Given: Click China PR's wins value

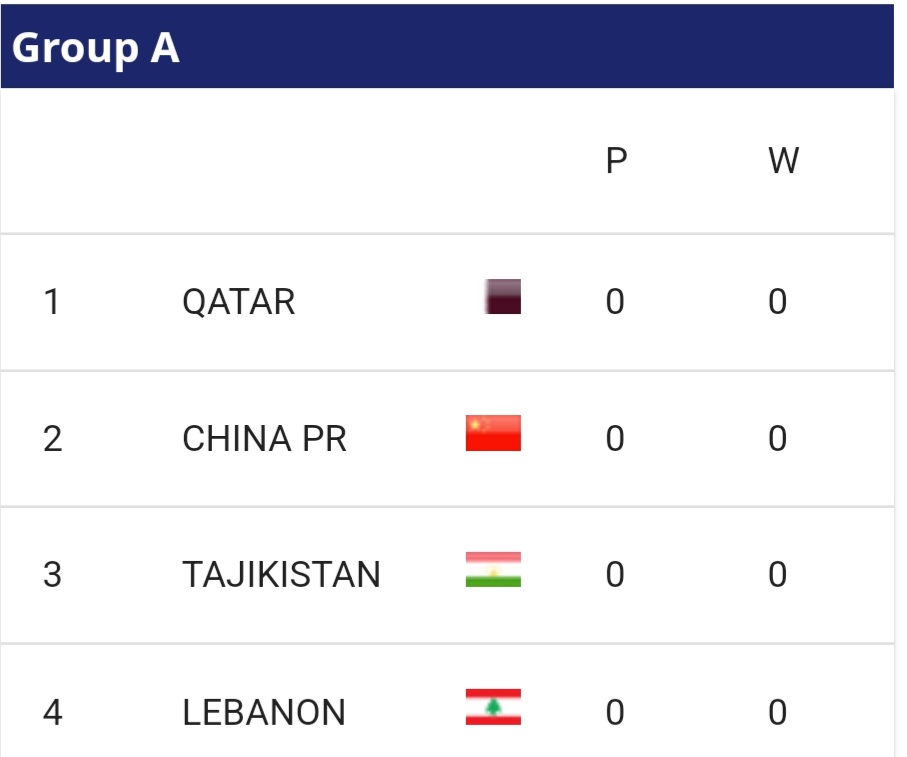Looking at the screenshot, I should click(x=778, y=439).
